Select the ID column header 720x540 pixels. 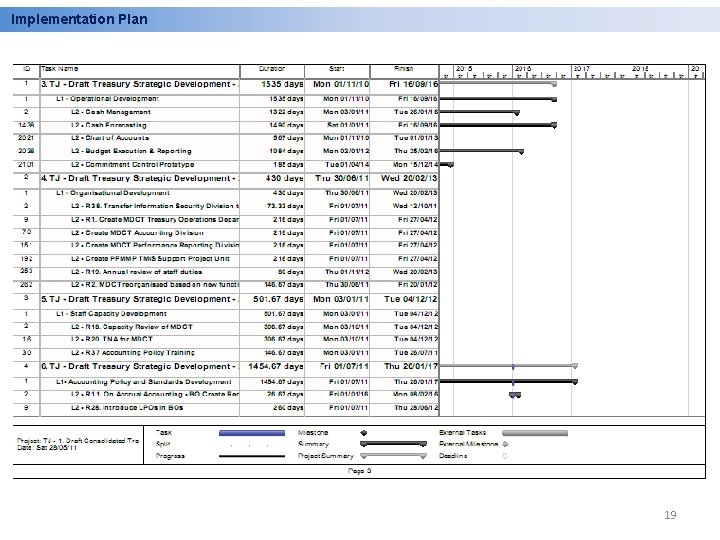point(27,69)
